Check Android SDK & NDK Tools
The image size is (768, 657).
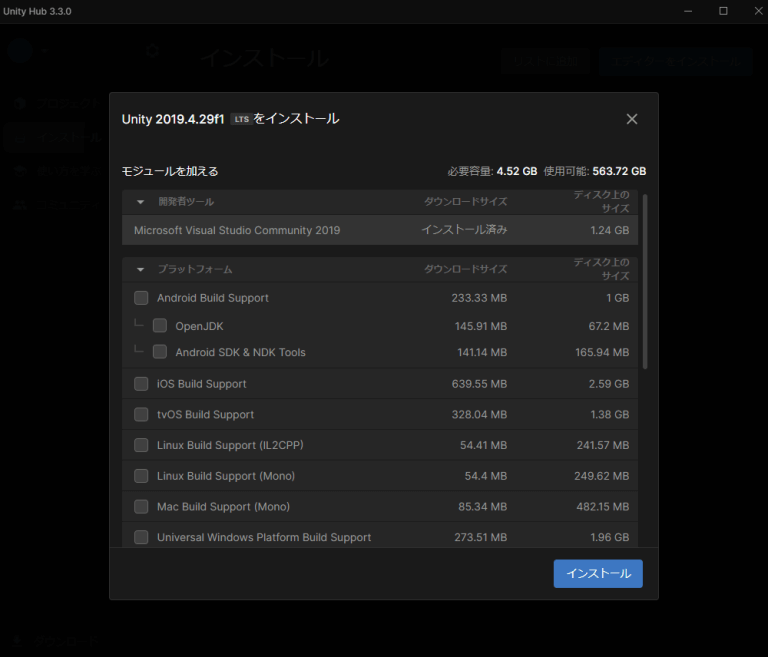point(160,352)
